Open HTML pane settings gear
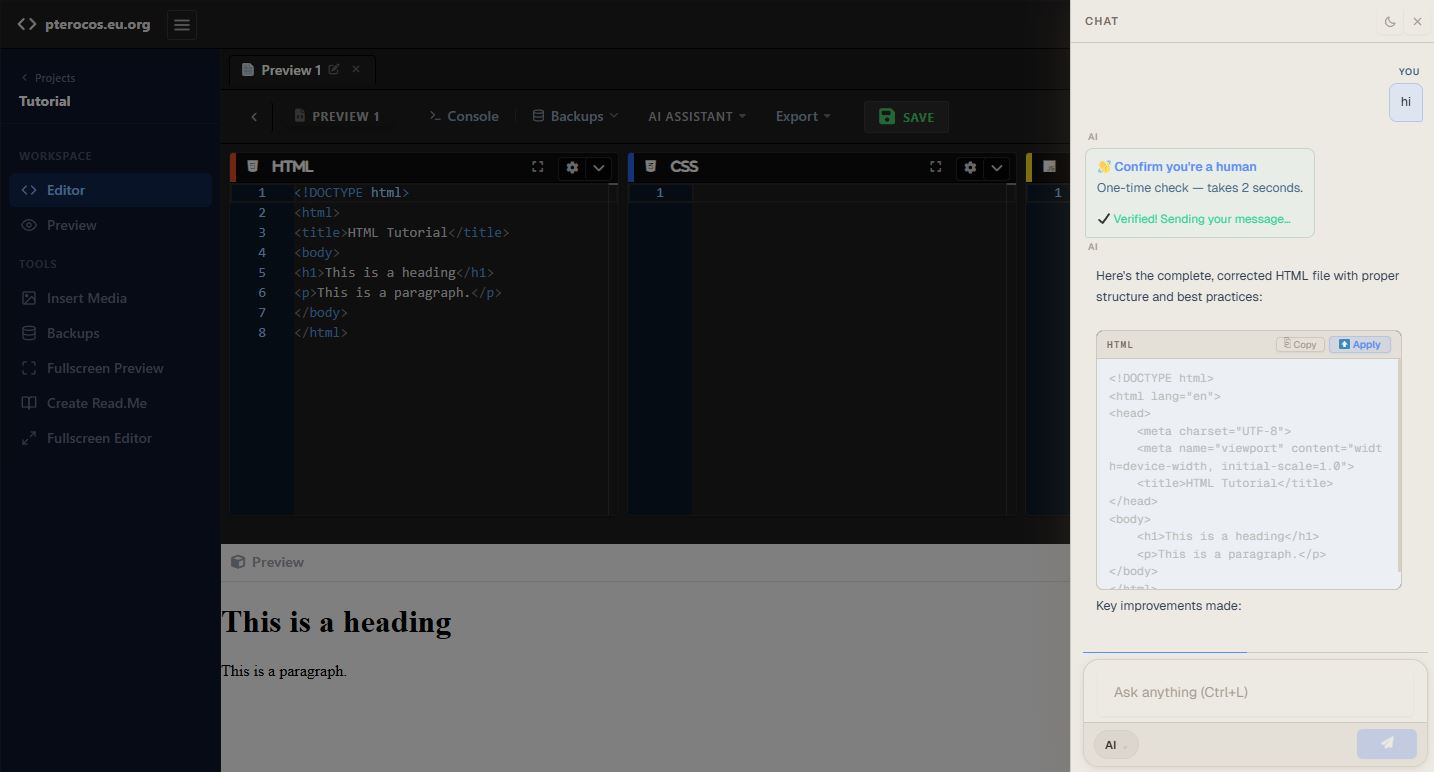Viewport: 1434px width, 772px height. click(x=572, y=168)
